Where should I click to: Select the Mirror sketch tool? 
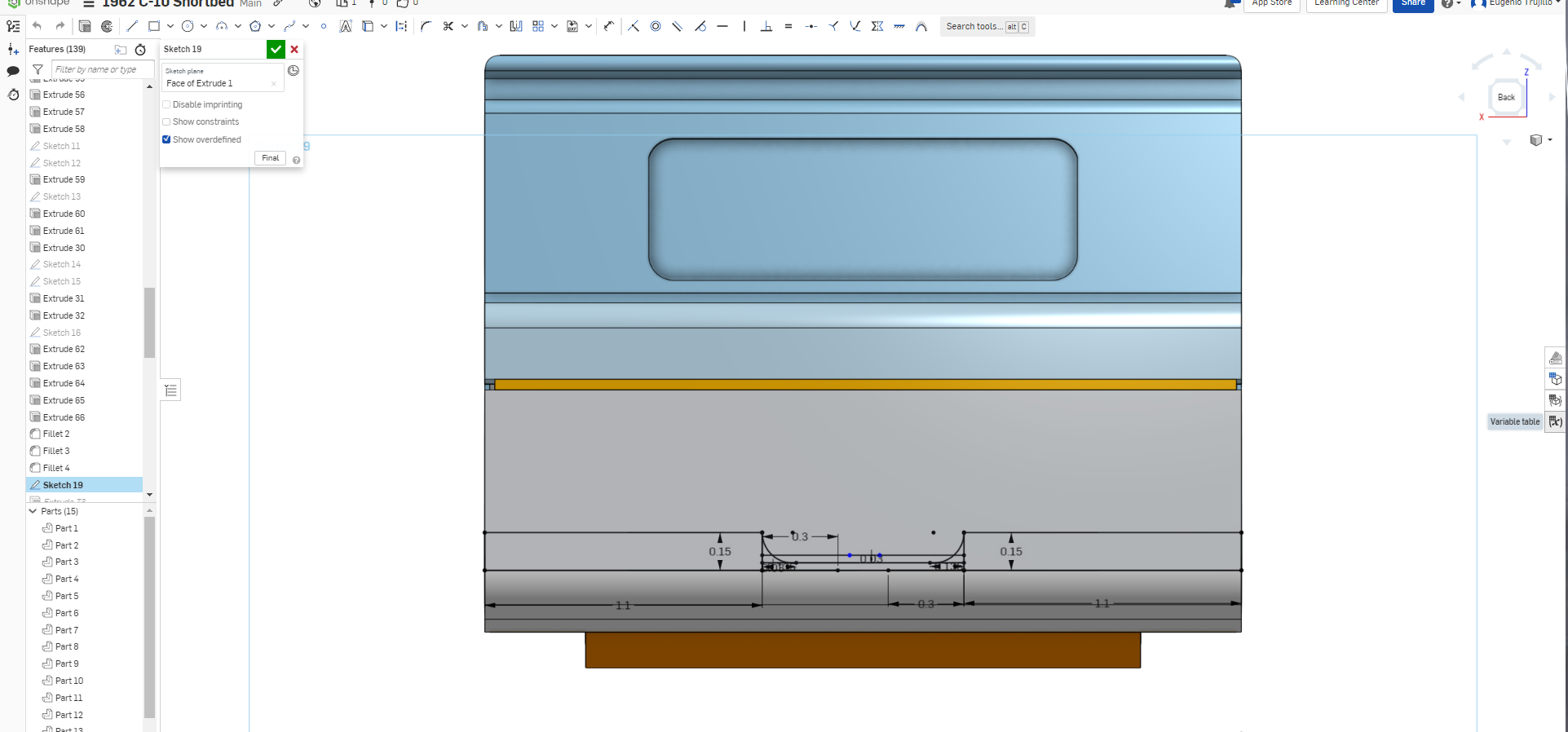click(516, 26)
